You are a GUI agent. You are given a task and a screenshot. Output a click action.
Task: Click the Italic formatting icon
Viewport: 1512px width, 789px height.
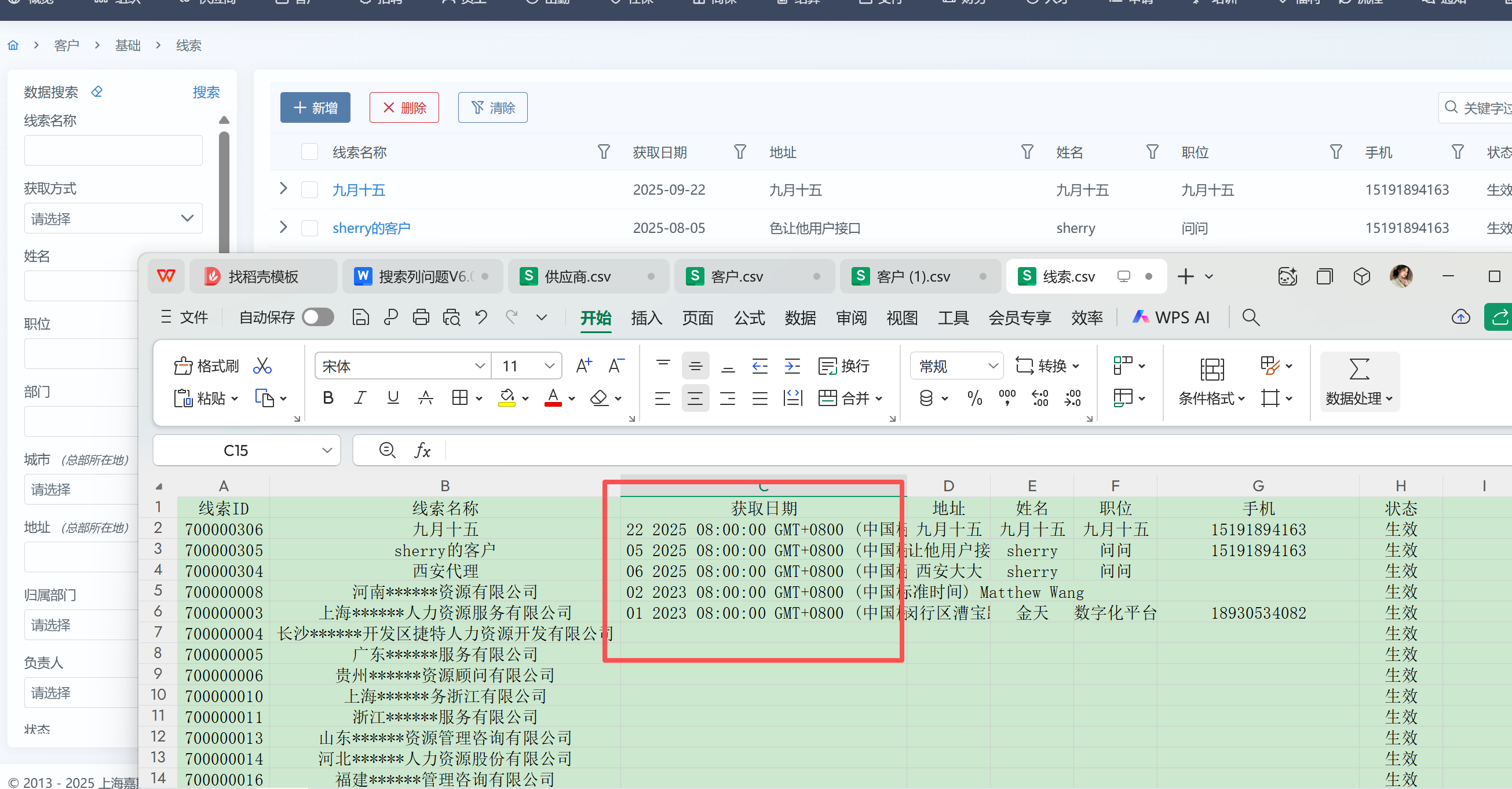point(360,398)
